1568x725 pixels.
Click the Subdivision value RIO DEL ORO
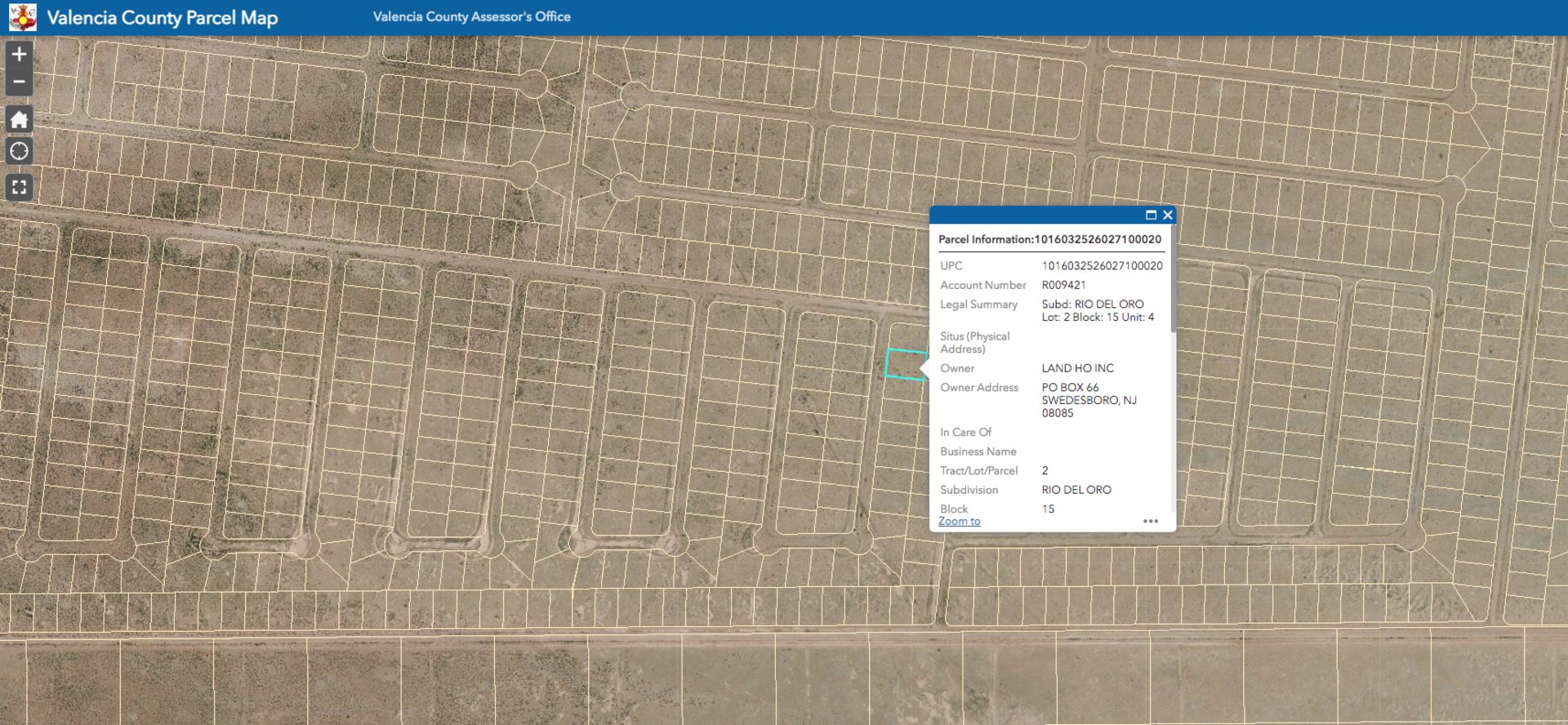point(1076,490)
